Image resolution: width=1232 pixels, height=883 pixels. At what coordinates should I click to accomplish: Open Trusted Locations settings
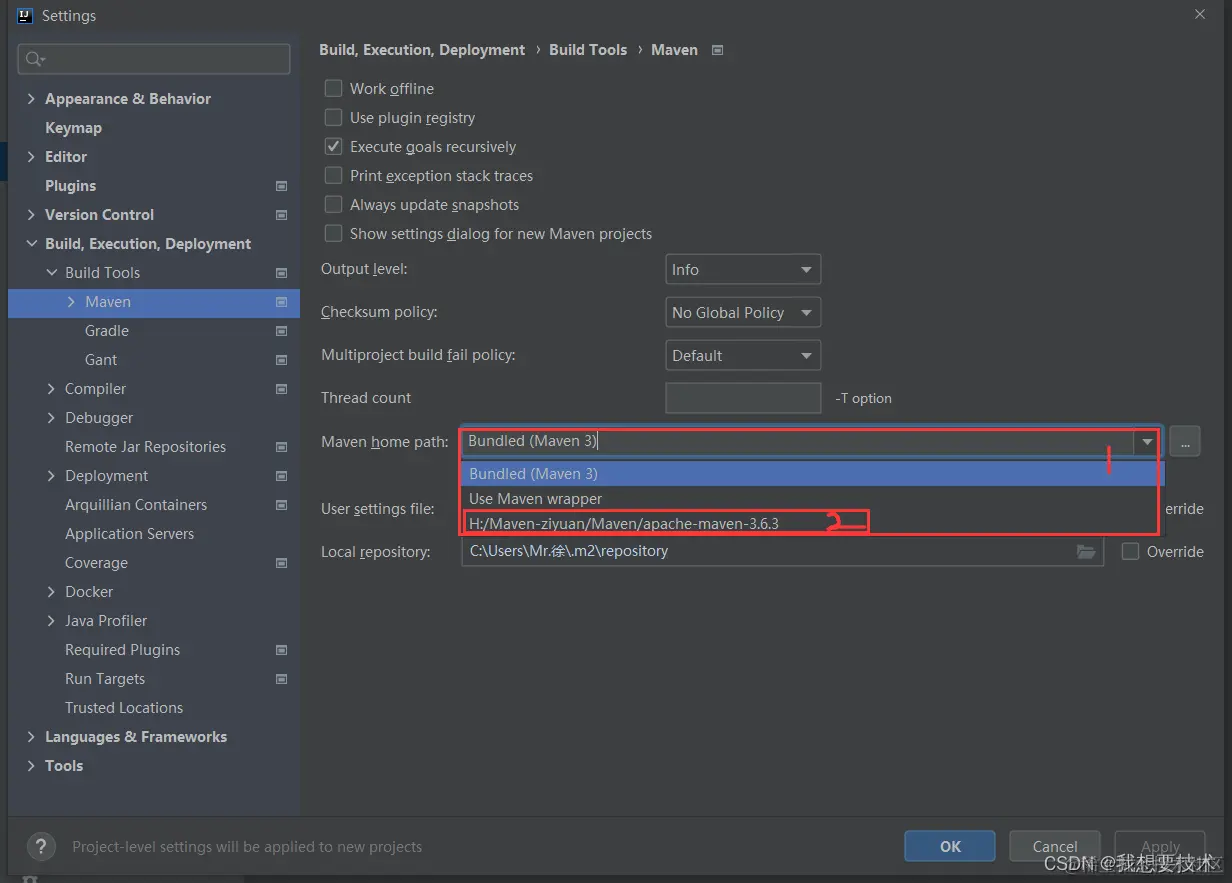click(x=124, y=708)
